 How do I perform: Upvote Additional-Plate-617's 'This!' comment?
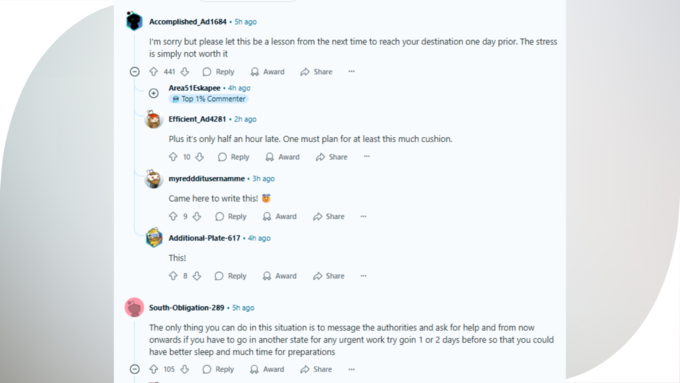coord(173,275)
